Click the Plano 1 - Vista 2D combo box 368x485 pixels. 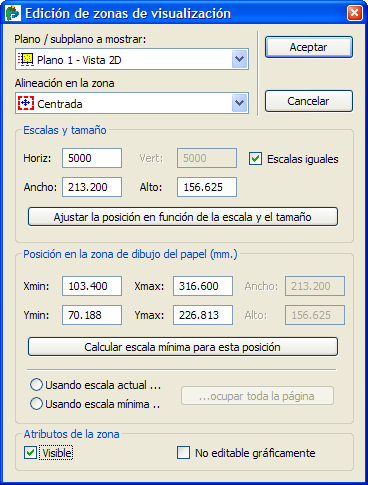[x=132, y=59]
